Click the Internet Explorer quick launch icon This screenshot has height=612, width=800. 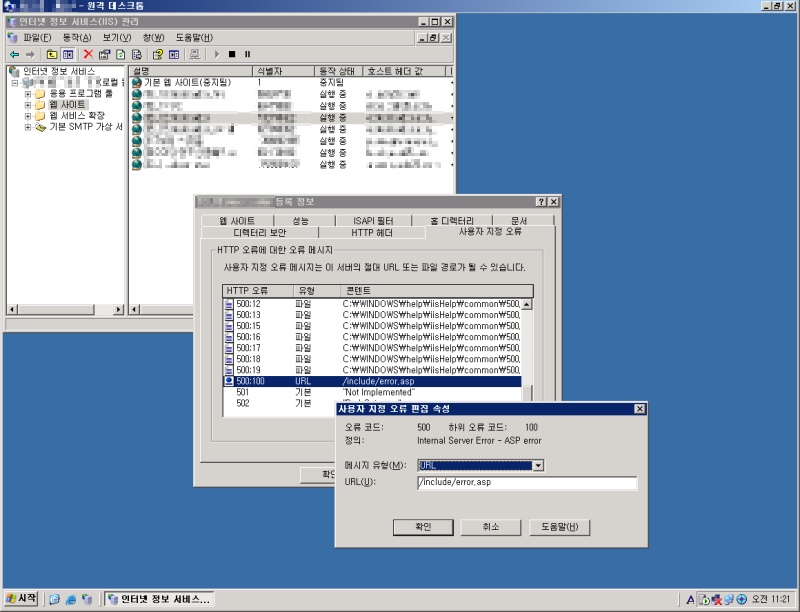[x=71, y=599]
